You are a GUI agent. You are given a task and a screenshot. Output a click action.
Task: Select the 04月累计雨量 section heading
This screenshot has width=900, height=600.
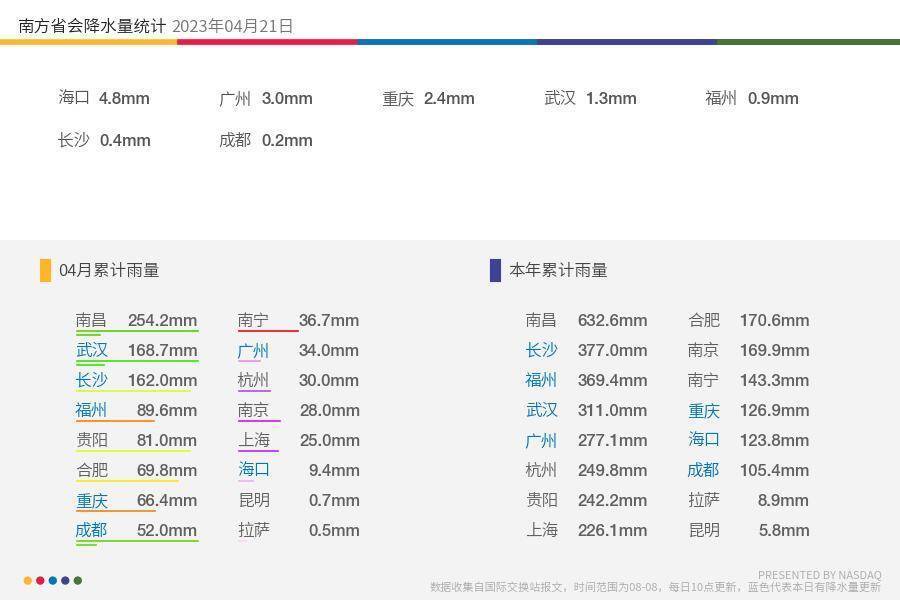coord(109,270)
